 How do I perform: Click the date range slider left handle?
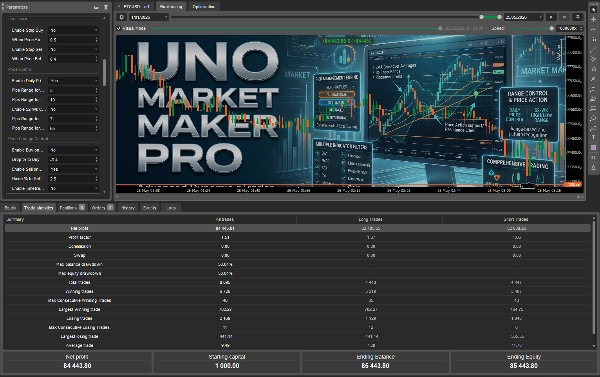point(481,17)
